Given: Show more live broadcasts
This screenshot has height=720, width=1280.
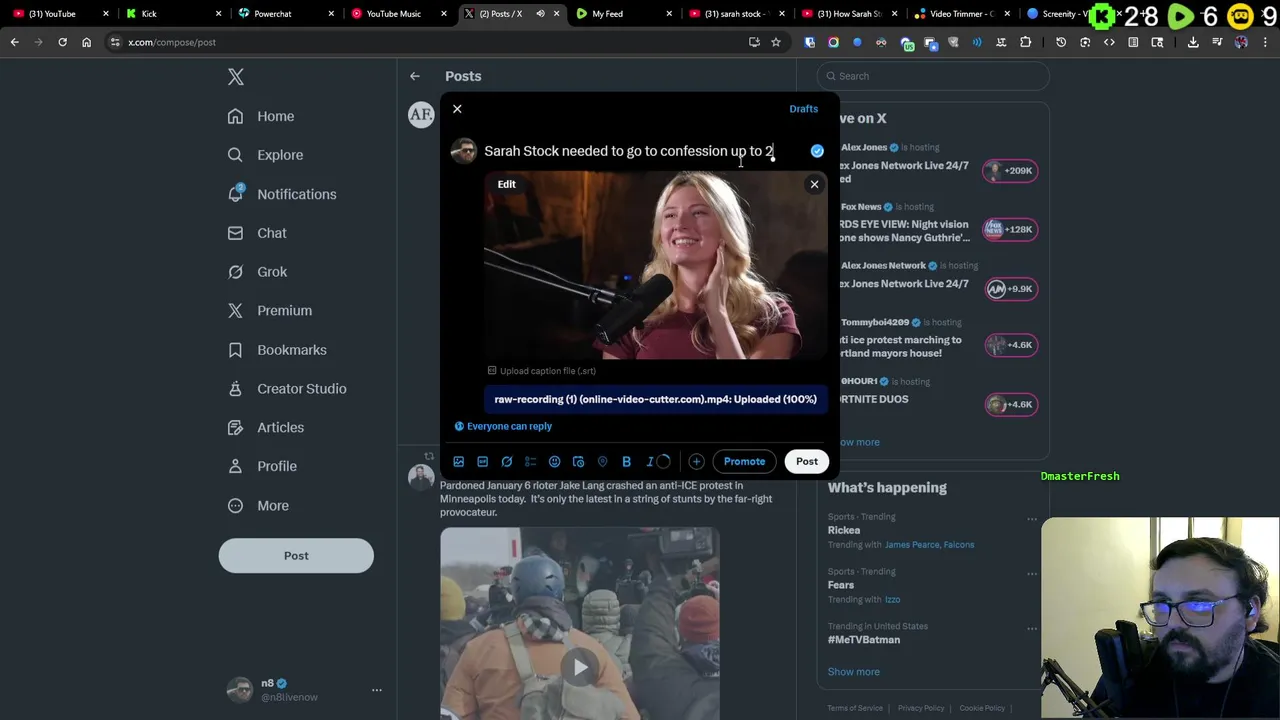Looking at the screenshot, I should [858, 442].
